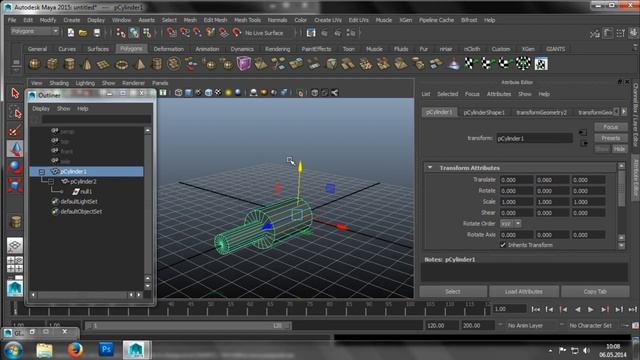Screen dimensions: 640x360
Task: Click the Outliner vertical scrollbar
Action: [148, 204]
